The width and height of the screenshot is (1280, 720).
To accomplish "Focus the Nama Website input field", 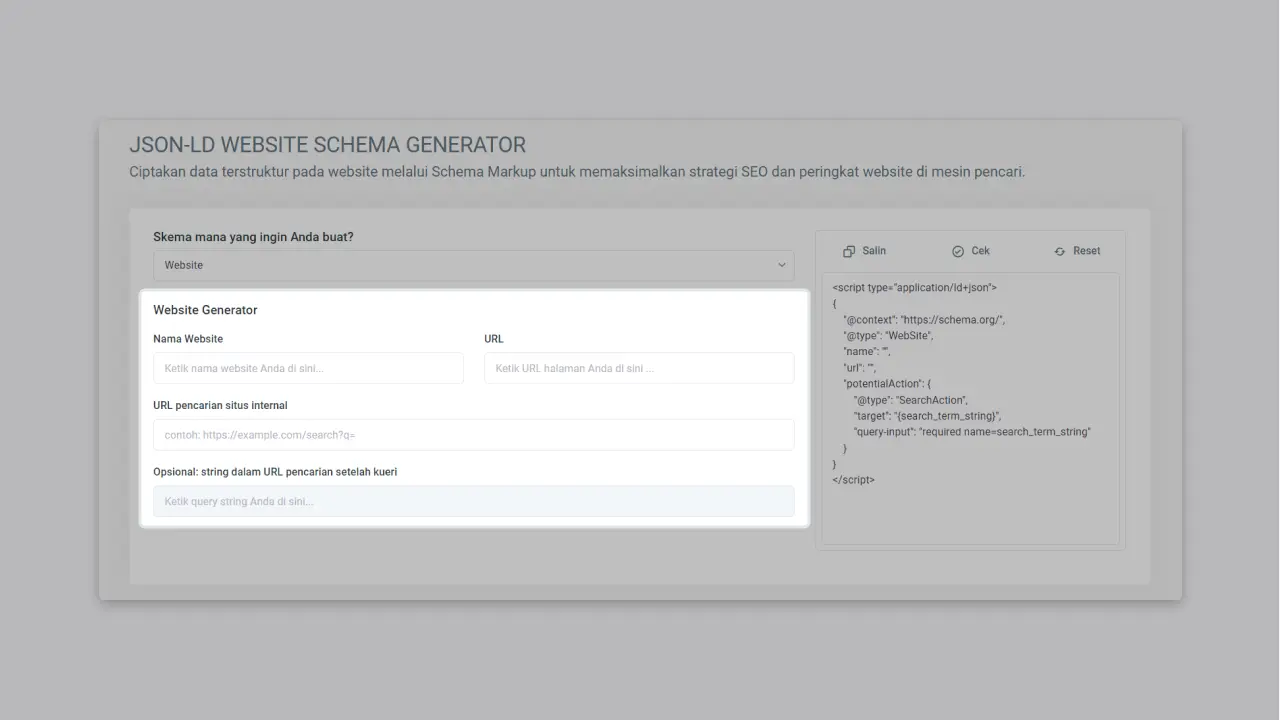I will [307, 368].
